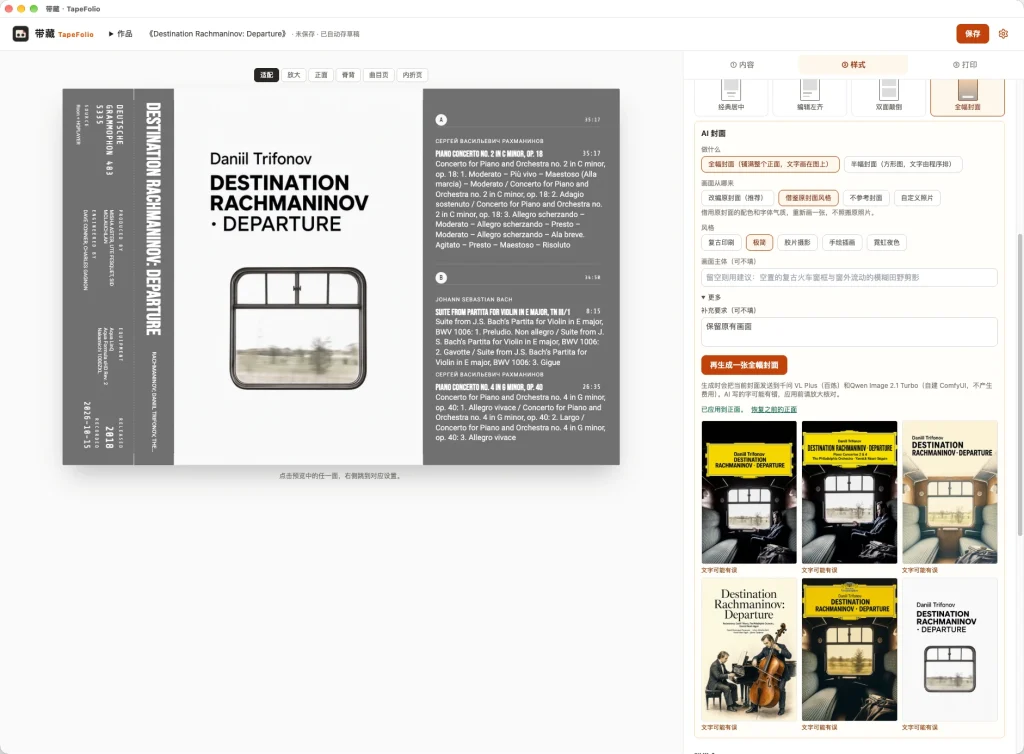Click the orange 保存 button
The width and height of the screenshot is (1024, 754).
(972, 34)
